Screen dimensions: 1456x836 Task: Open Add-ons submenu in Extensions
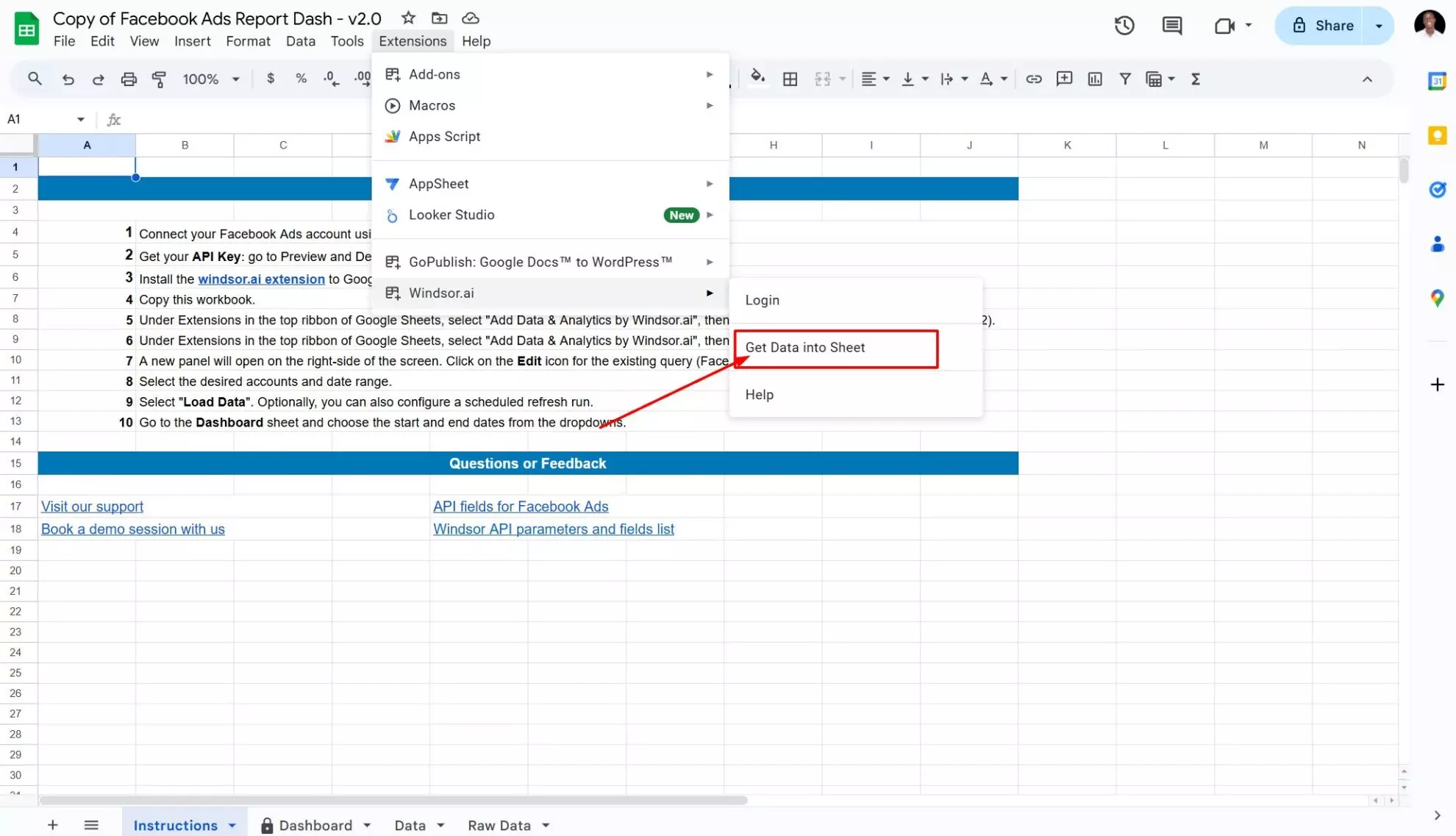[550, 74]
